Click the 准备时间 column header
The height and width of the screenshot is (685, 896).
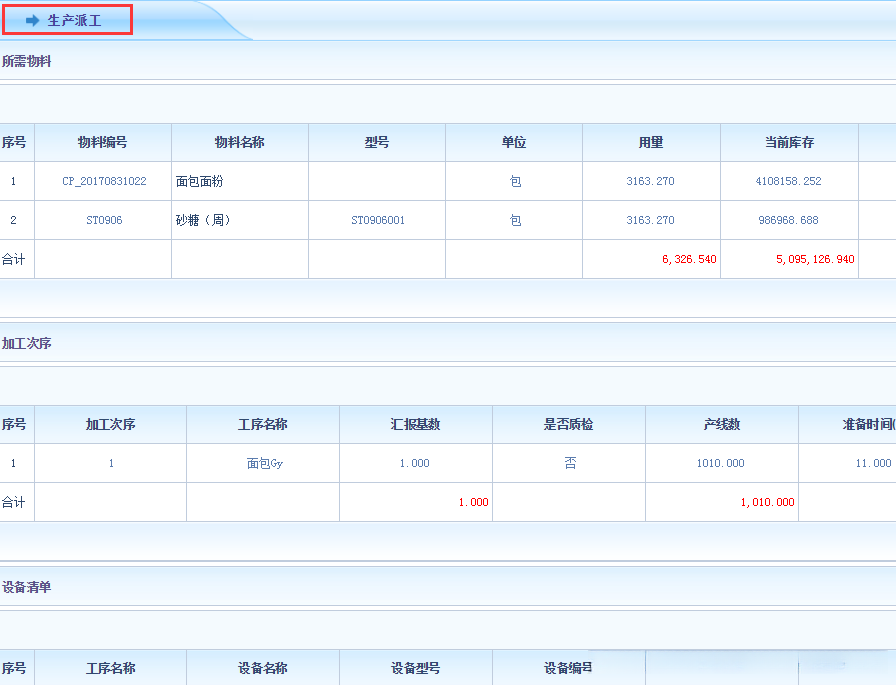pos(847,424)
